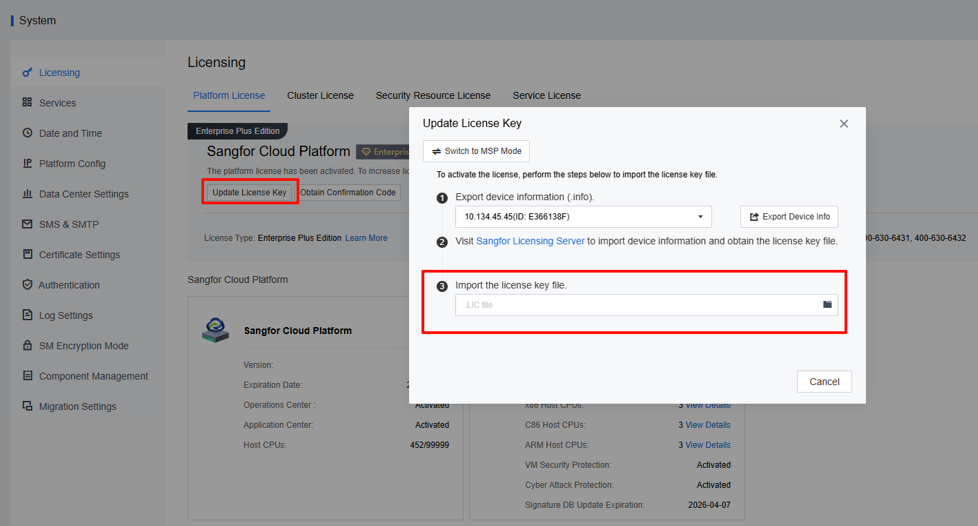Click the Enterprise Plus Edition badge
The height and width of the screenshot is (526, 978).
tap(238, 131)
